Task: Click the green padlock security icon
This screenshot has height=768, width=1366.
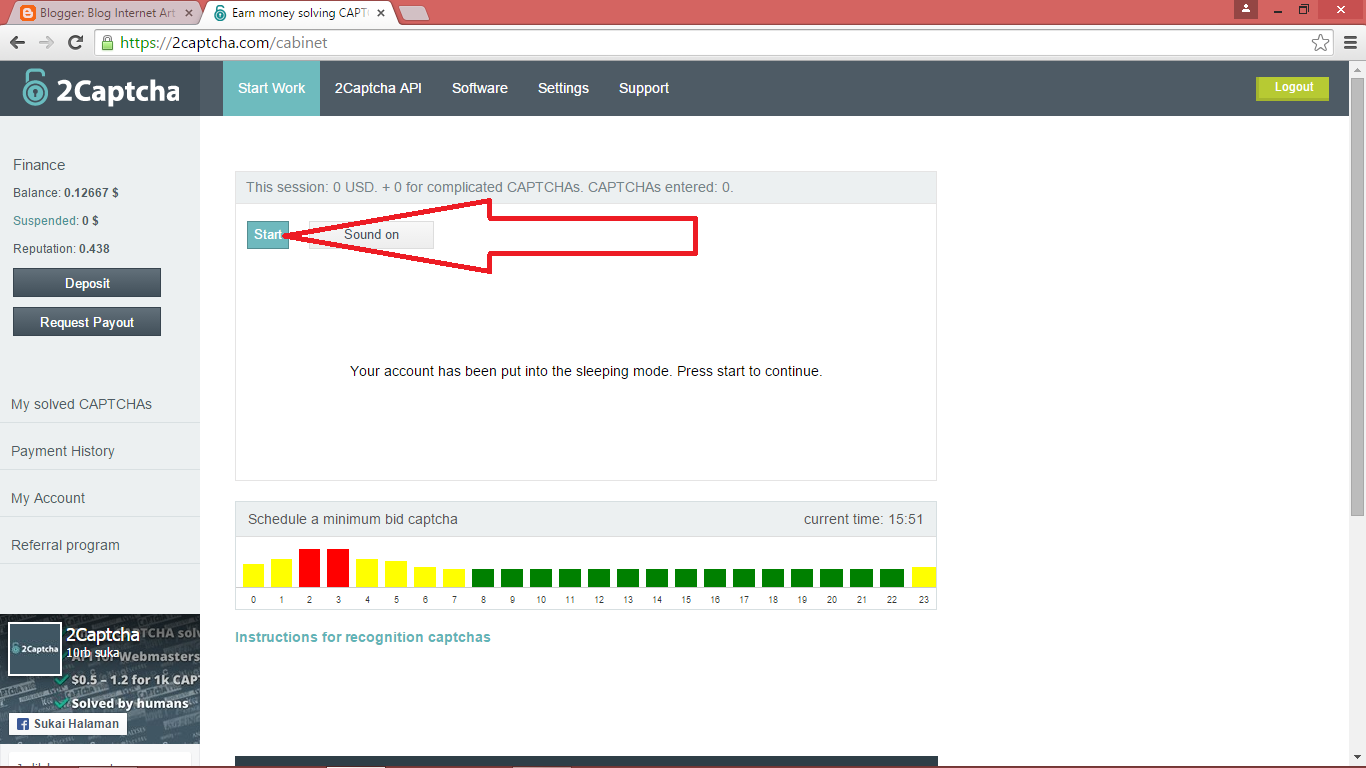Action: [x=108, y=43]
